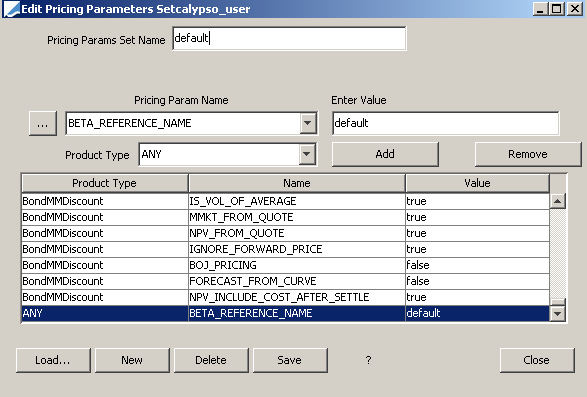
Task: Minimize the Edit Pricing Parameters window
Action: click(540, 9)
